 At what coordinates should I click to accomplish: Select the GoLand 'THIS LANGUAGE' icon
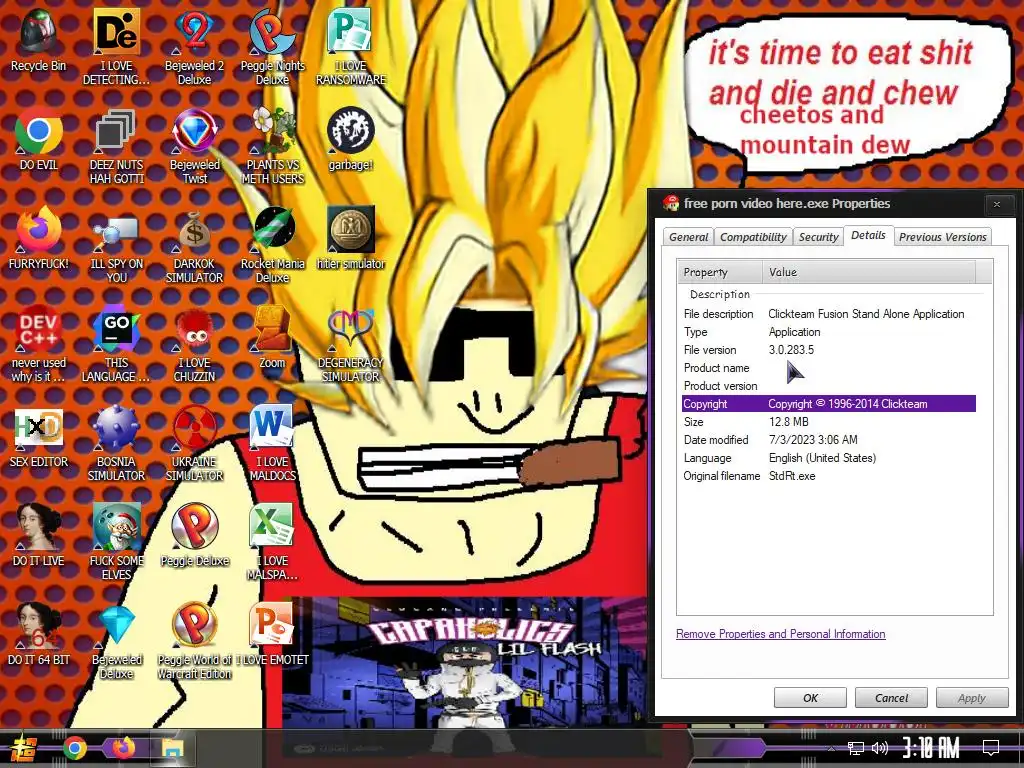[116, 344]
